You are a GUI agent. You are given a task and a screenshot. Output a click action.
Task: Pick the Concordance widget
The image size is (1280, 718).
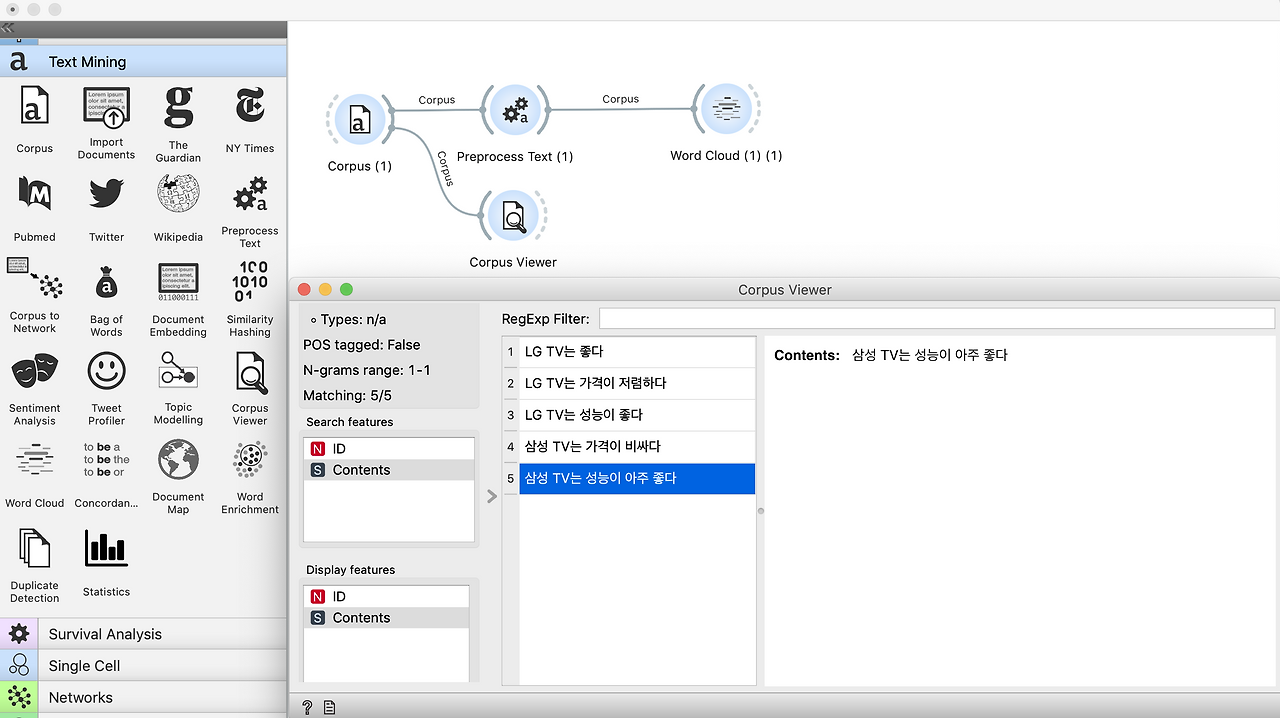click(x=106, y=474)
